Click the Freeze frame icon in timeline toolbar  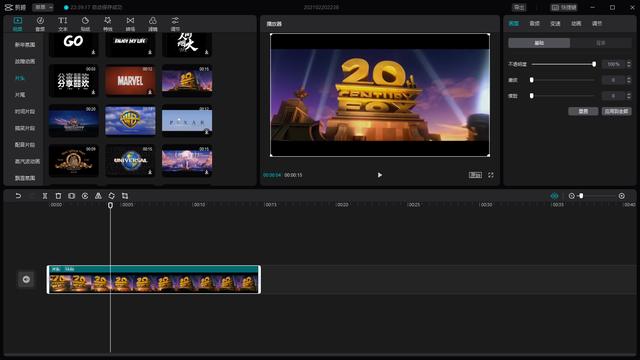pos(71,196)
